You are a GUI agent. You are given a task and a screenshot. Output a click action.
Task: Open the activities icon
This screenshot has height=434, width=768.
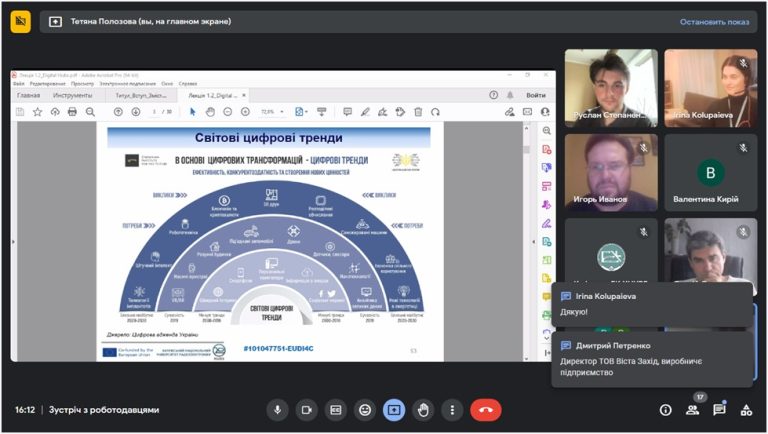pyautogui.click(x=746, y=410)
